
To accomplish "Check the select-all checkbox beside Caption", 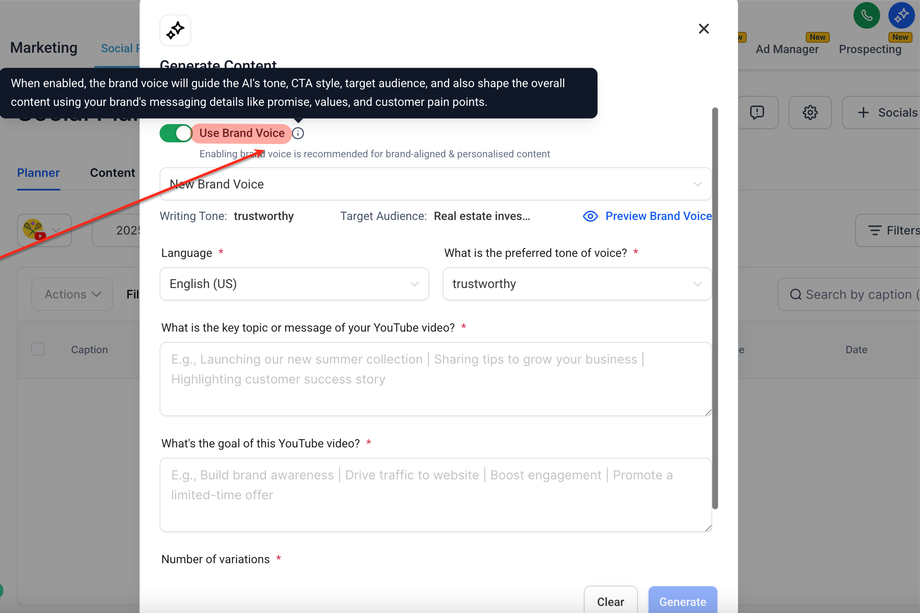I will 38,350.
